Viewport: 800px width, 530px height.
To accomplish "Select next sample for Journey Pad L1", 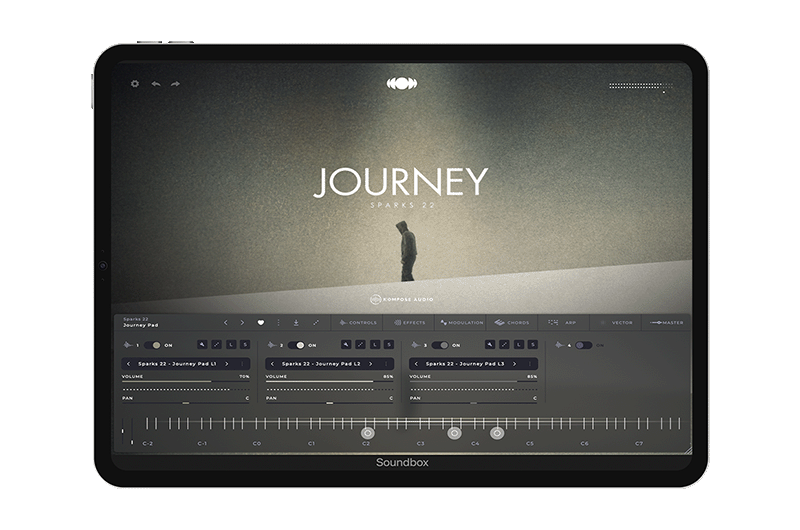I will coord(227,364).
